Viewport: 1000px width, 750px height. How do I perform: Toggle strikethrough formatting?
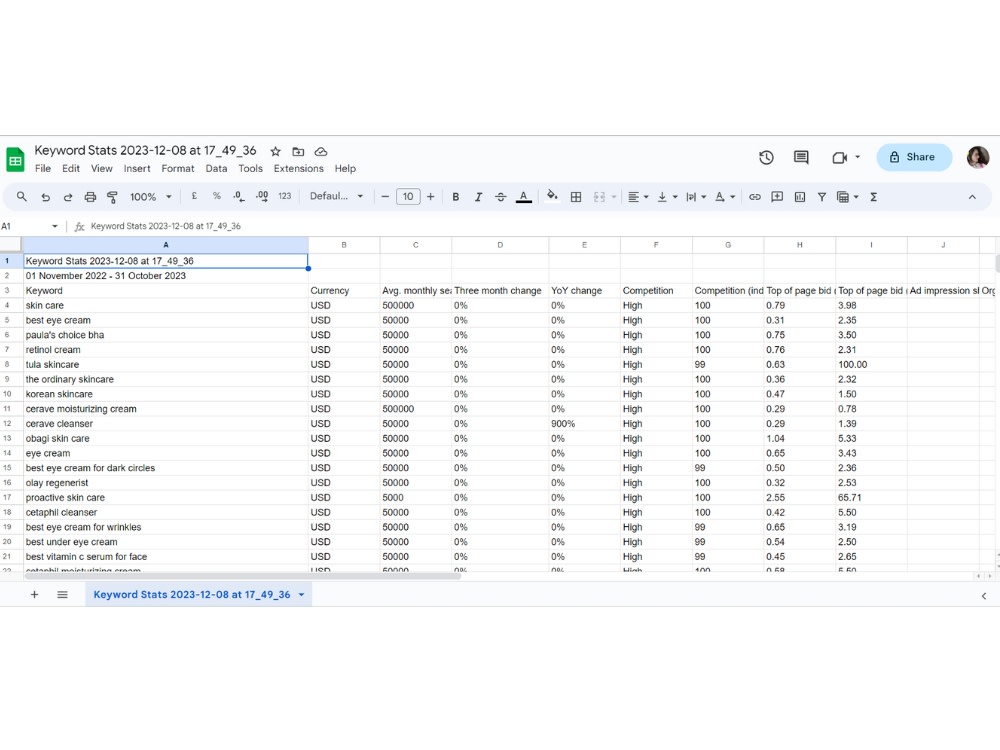tap(501, 197)
